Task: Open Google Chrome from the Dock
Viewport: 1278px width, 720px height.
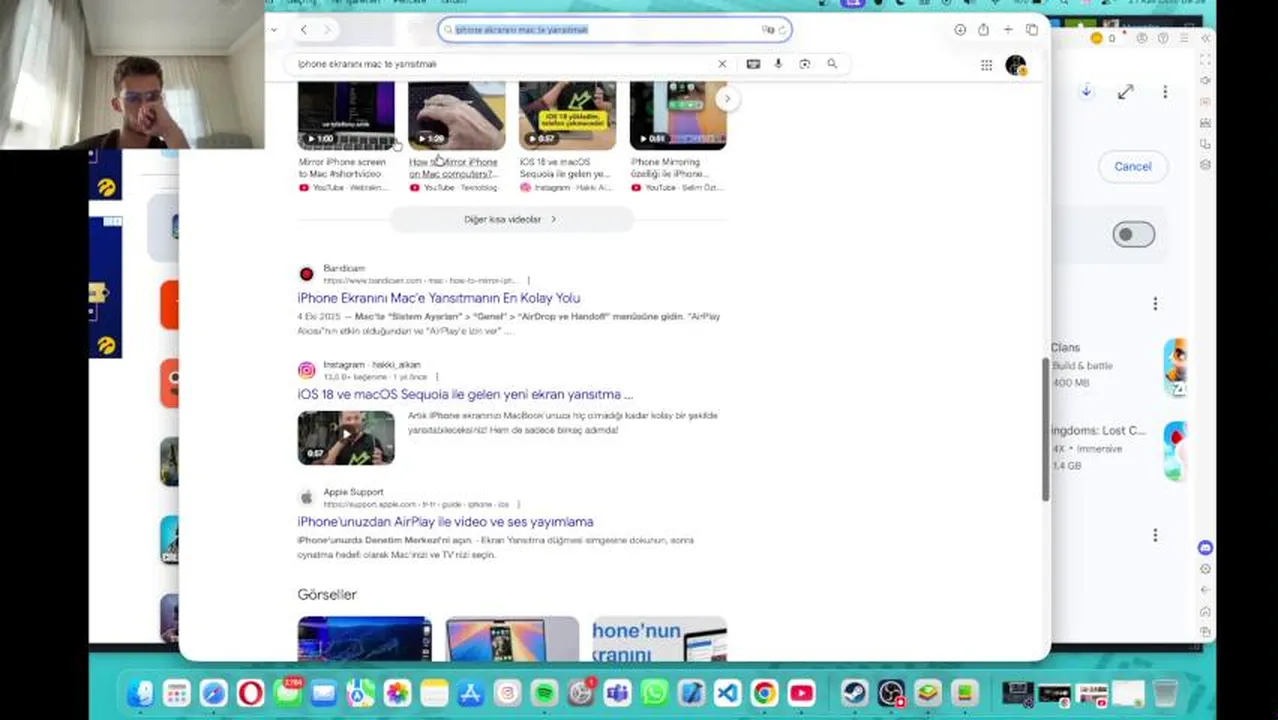Action: [765, 693]
